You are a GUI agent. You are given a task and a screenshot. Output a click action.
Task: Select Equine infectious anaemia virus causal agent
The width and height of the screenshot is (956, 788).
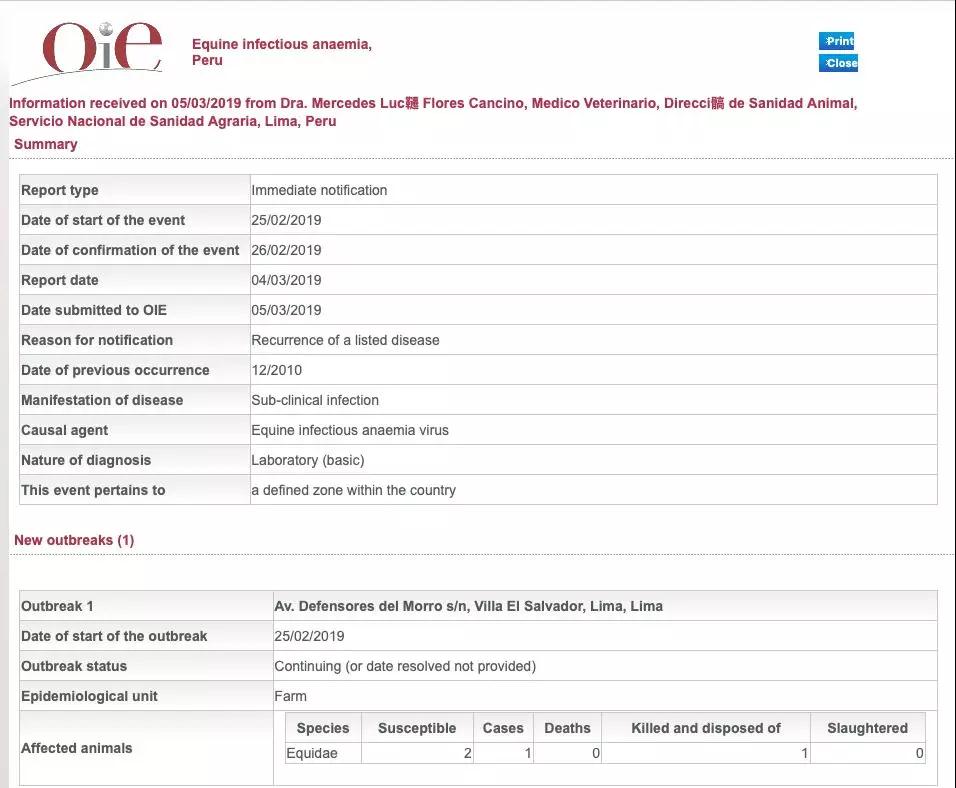350,430
